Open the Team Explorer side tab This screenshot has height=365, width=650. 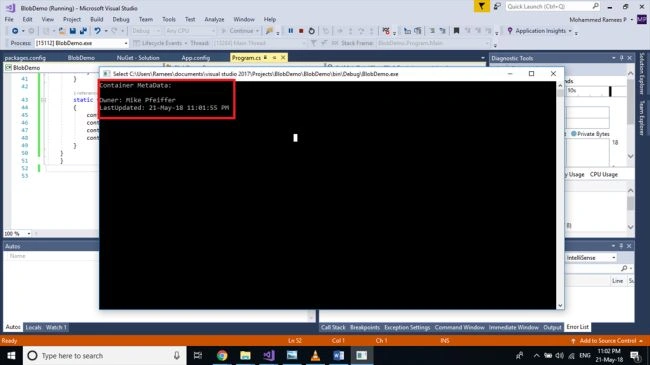(642, 118)
